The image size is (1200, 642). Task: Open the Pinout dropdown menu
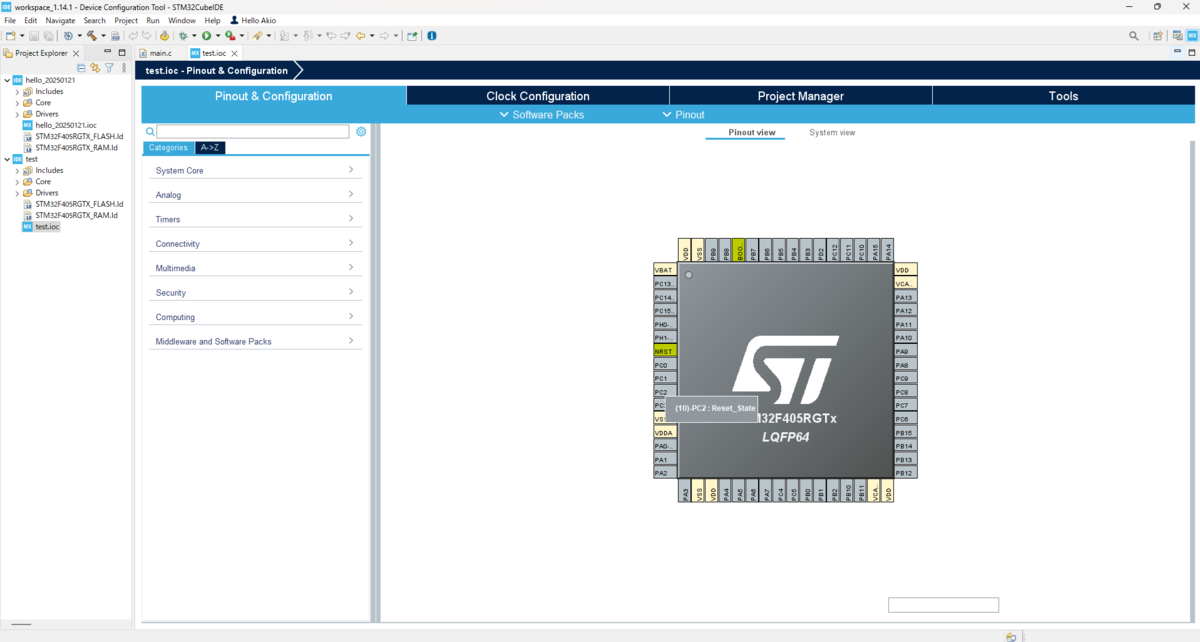pos(683,115)
